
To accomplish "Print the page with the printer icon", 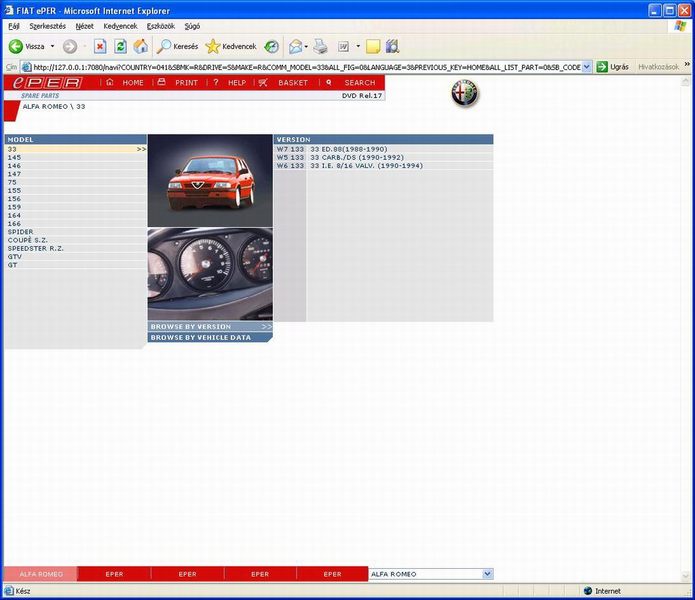I will [320, 46].
